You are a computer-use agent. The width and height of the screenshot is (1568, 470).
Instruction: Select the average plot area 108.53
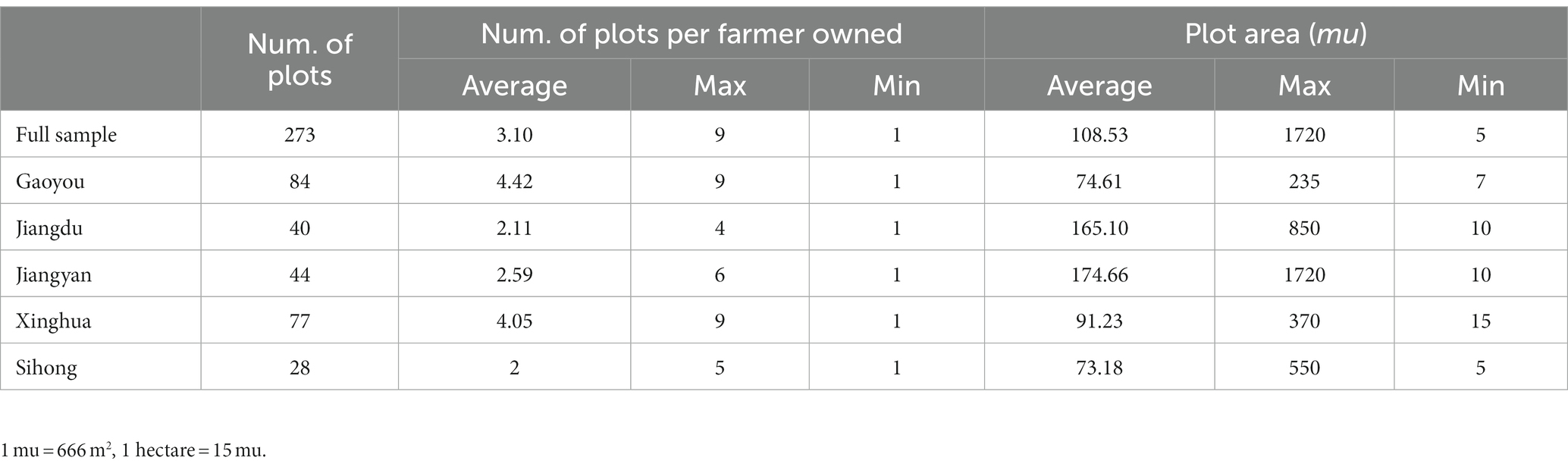1099,135
